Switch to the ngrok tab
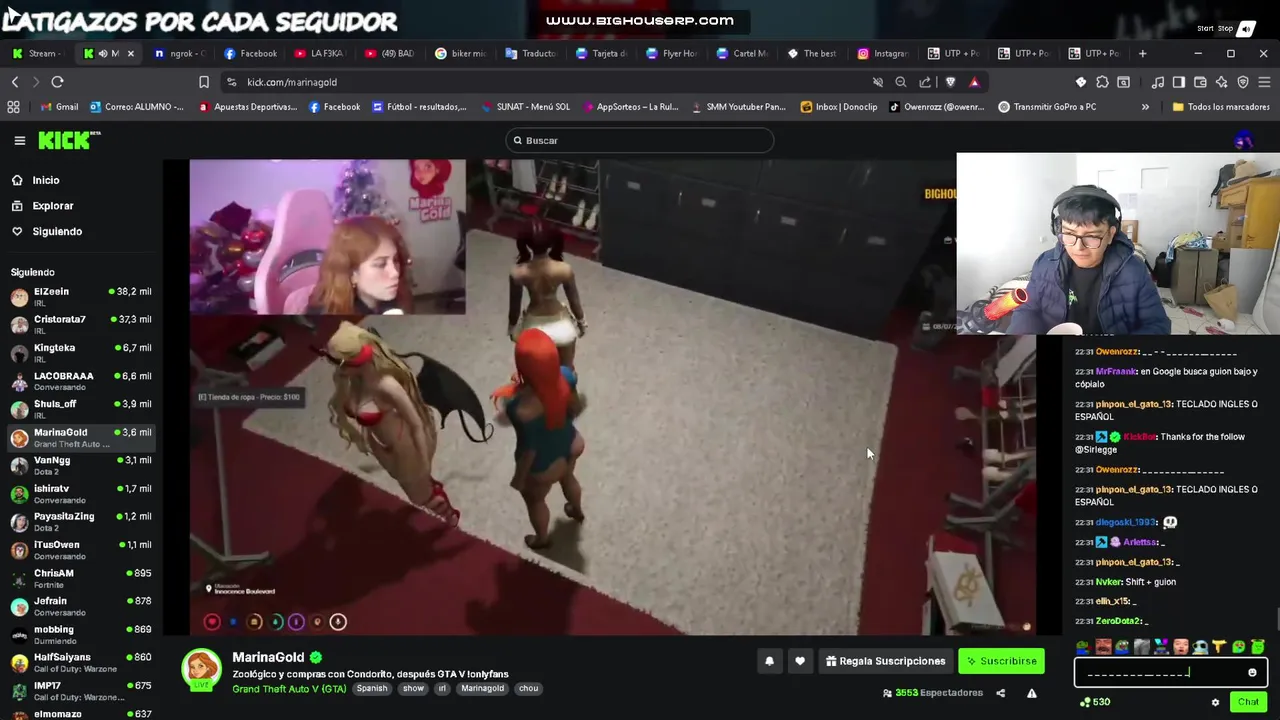The width and height of the screenshot is (1280, 720). [180, 54]
